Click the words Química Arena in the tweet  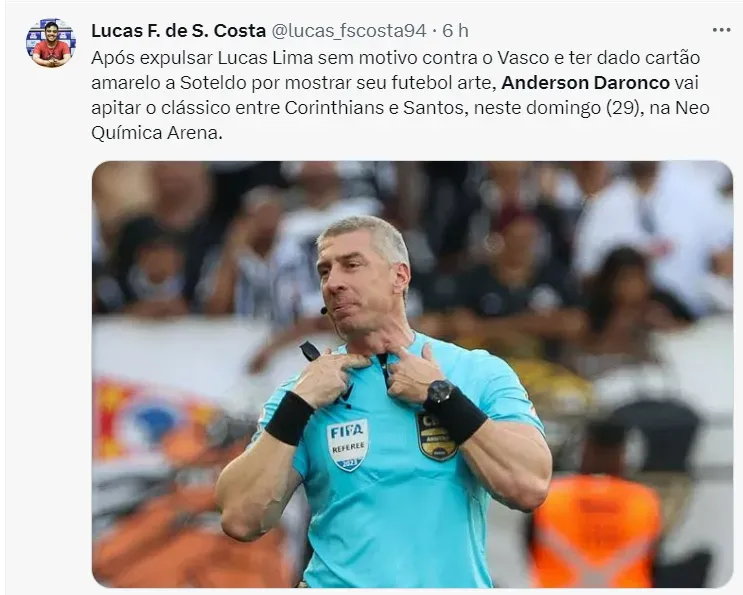(x=156, y=133)
